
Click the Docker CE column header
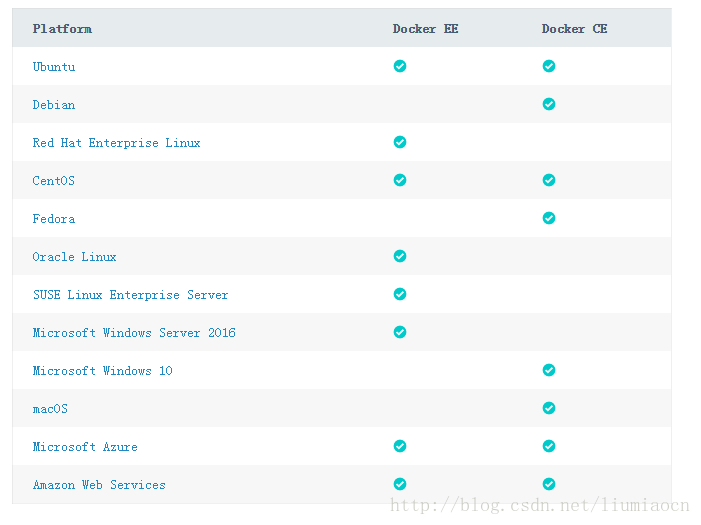(574, 29)
